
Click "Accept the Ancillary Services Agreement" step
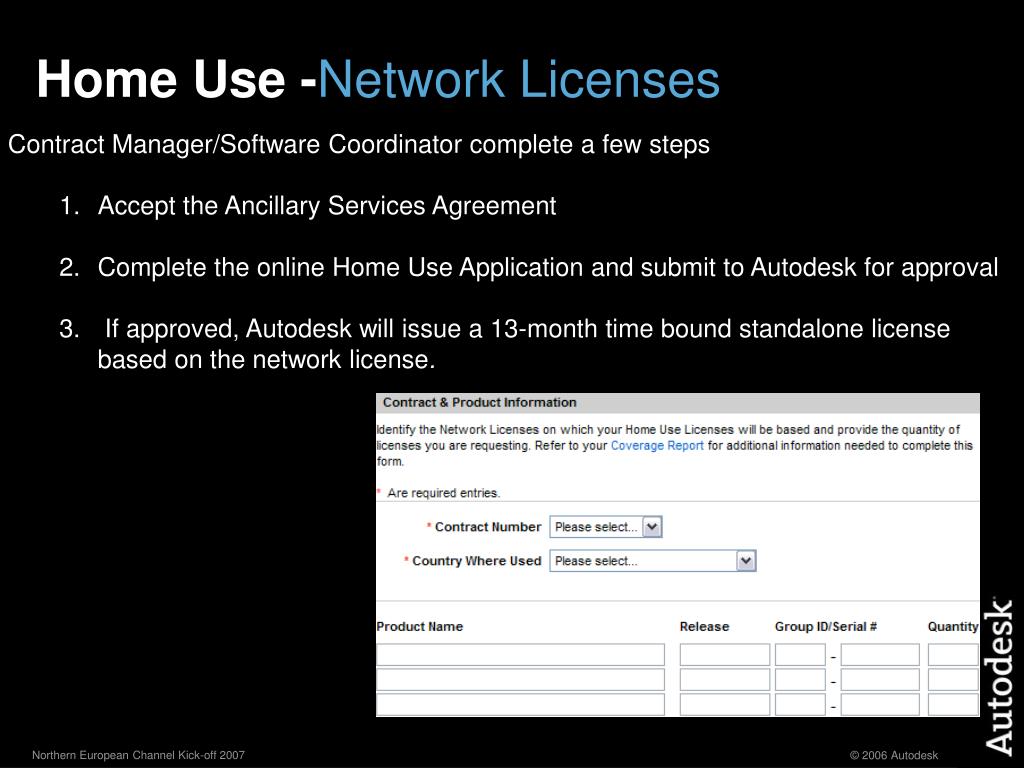(x=327, y=206)
